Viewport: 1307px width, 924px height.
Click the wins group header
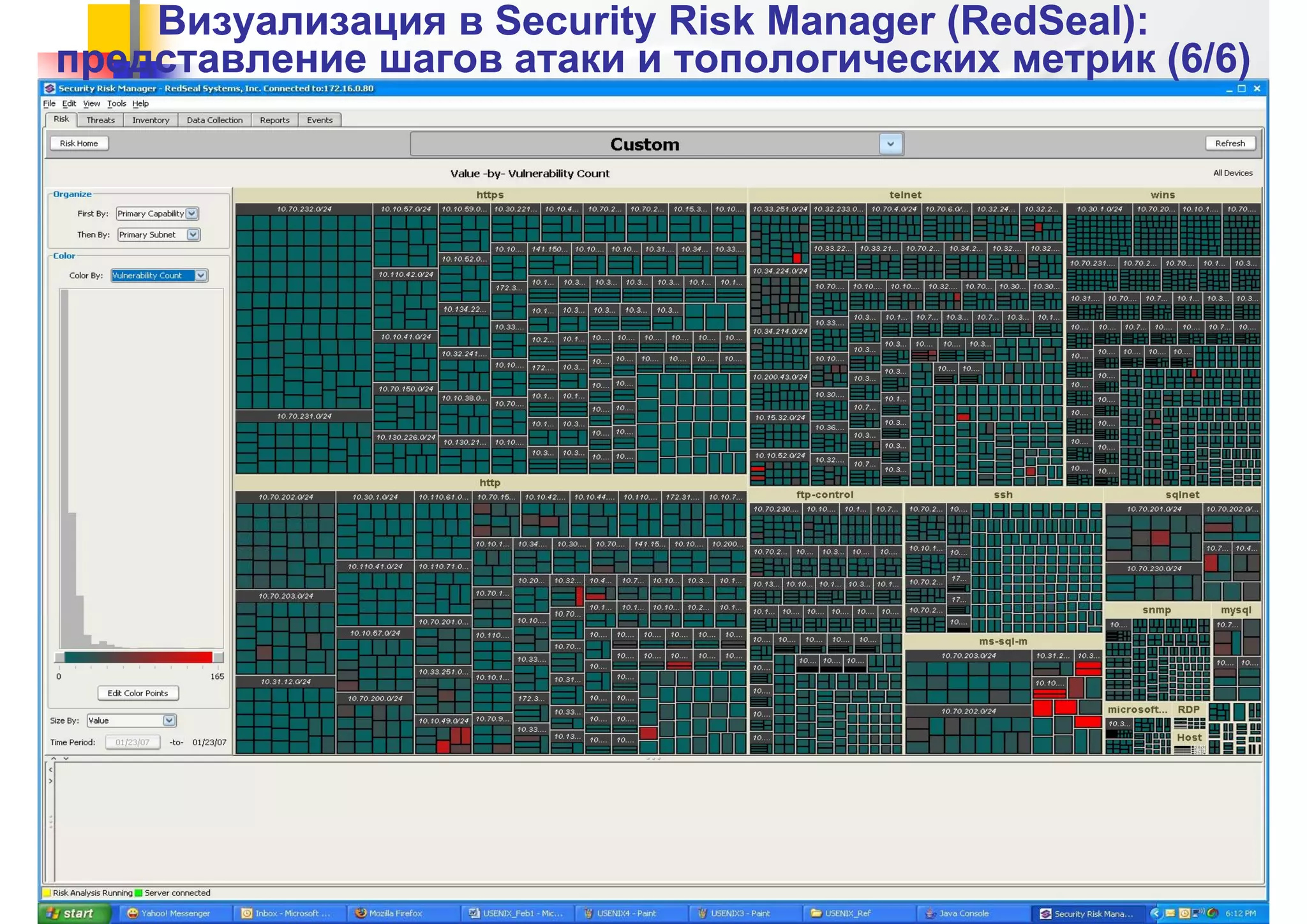tap(1163, 195)
